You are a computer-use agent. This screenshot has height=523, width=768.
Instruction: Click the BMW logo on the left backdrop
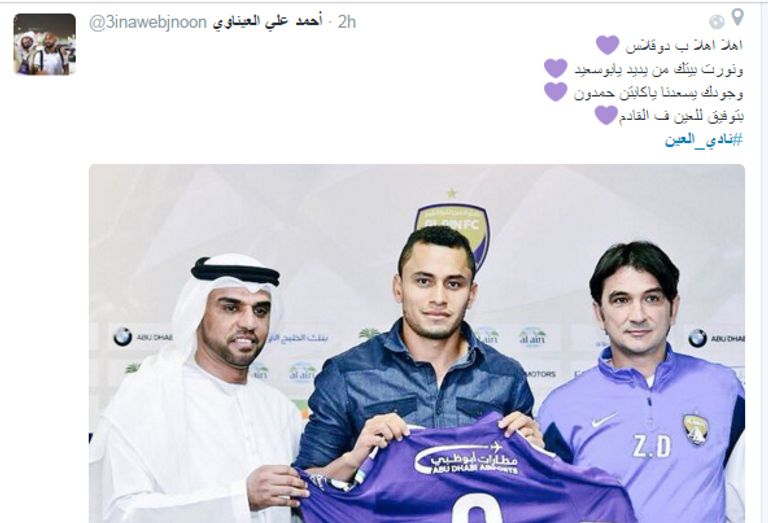122,337
